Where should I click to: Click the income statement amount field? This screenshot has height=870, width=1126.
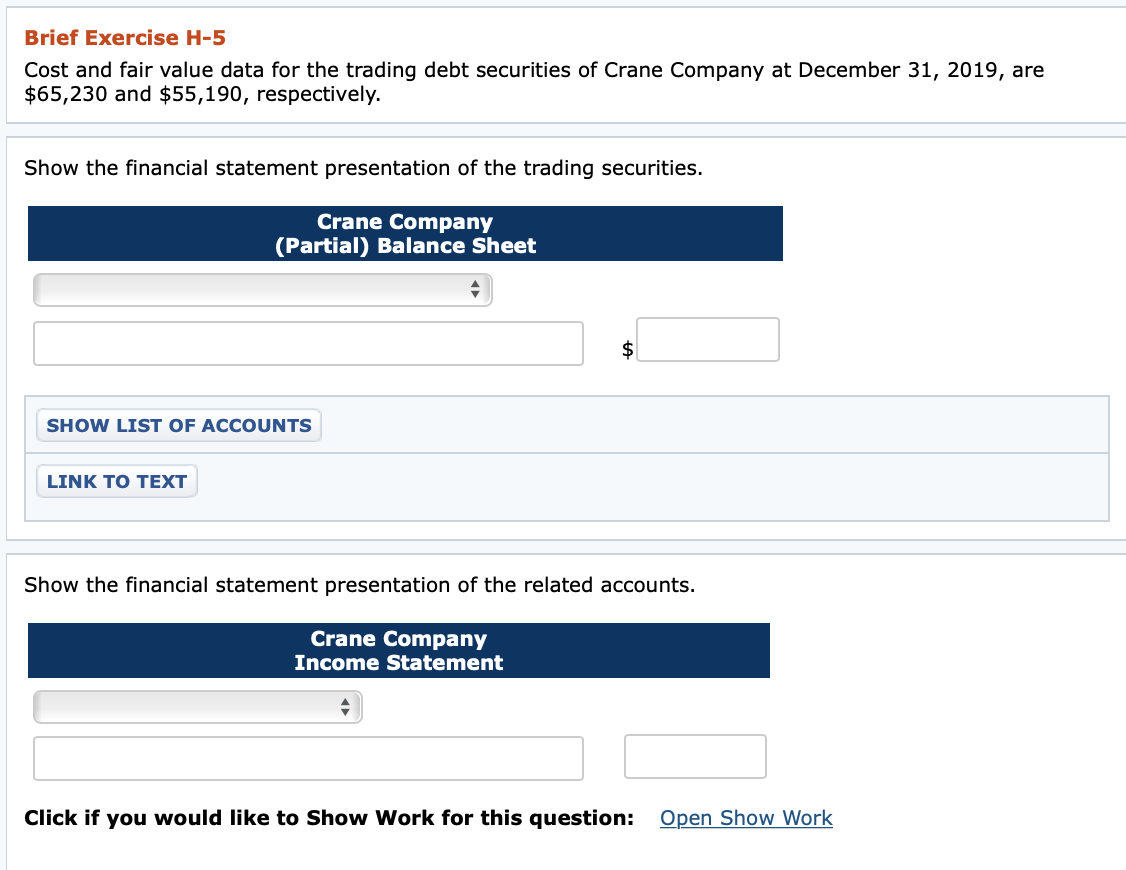pyautogui.click(x=694, y=756)
